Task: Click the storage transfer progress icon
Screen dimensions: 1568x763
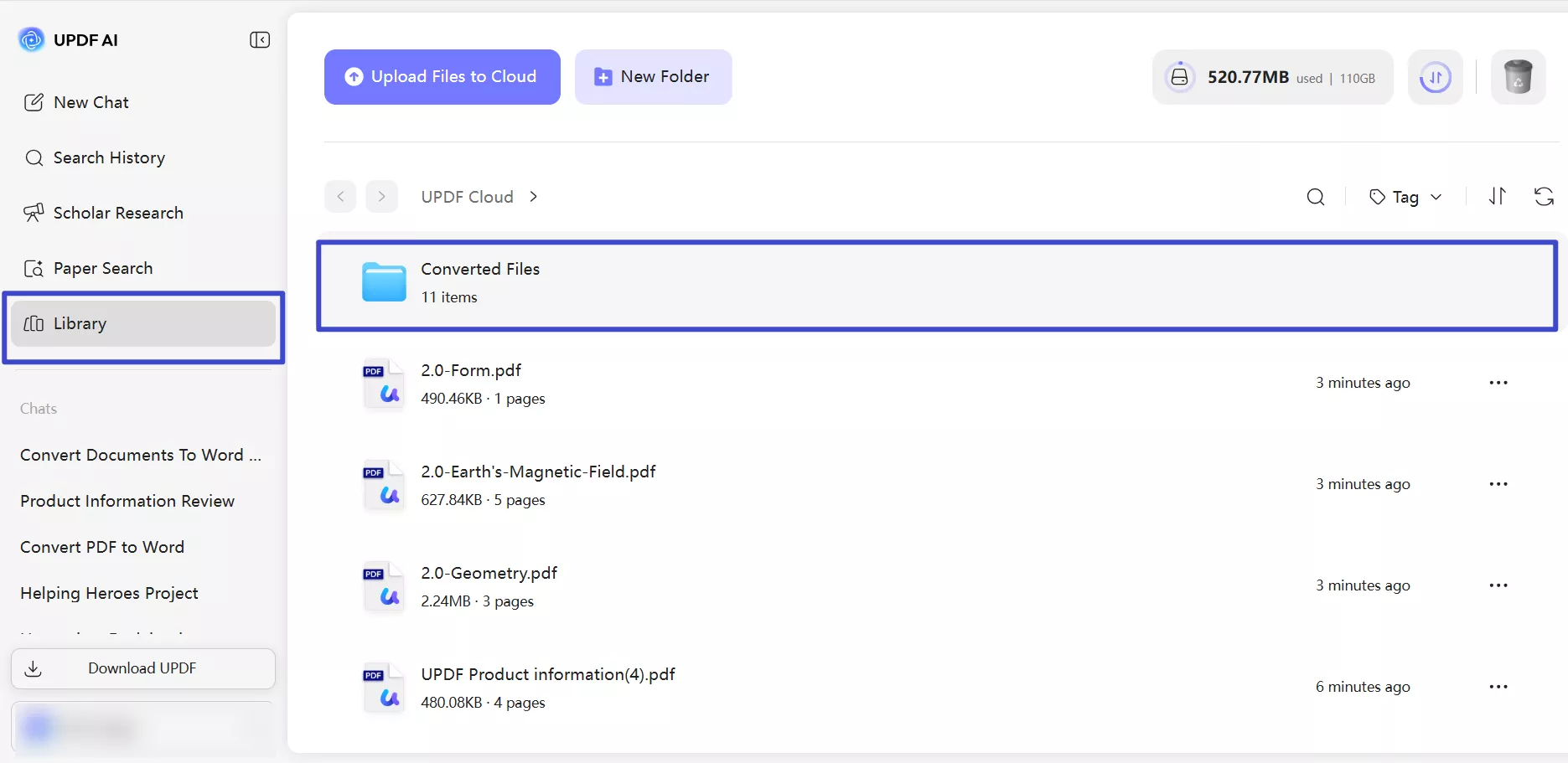Action: pos(1435,77)
